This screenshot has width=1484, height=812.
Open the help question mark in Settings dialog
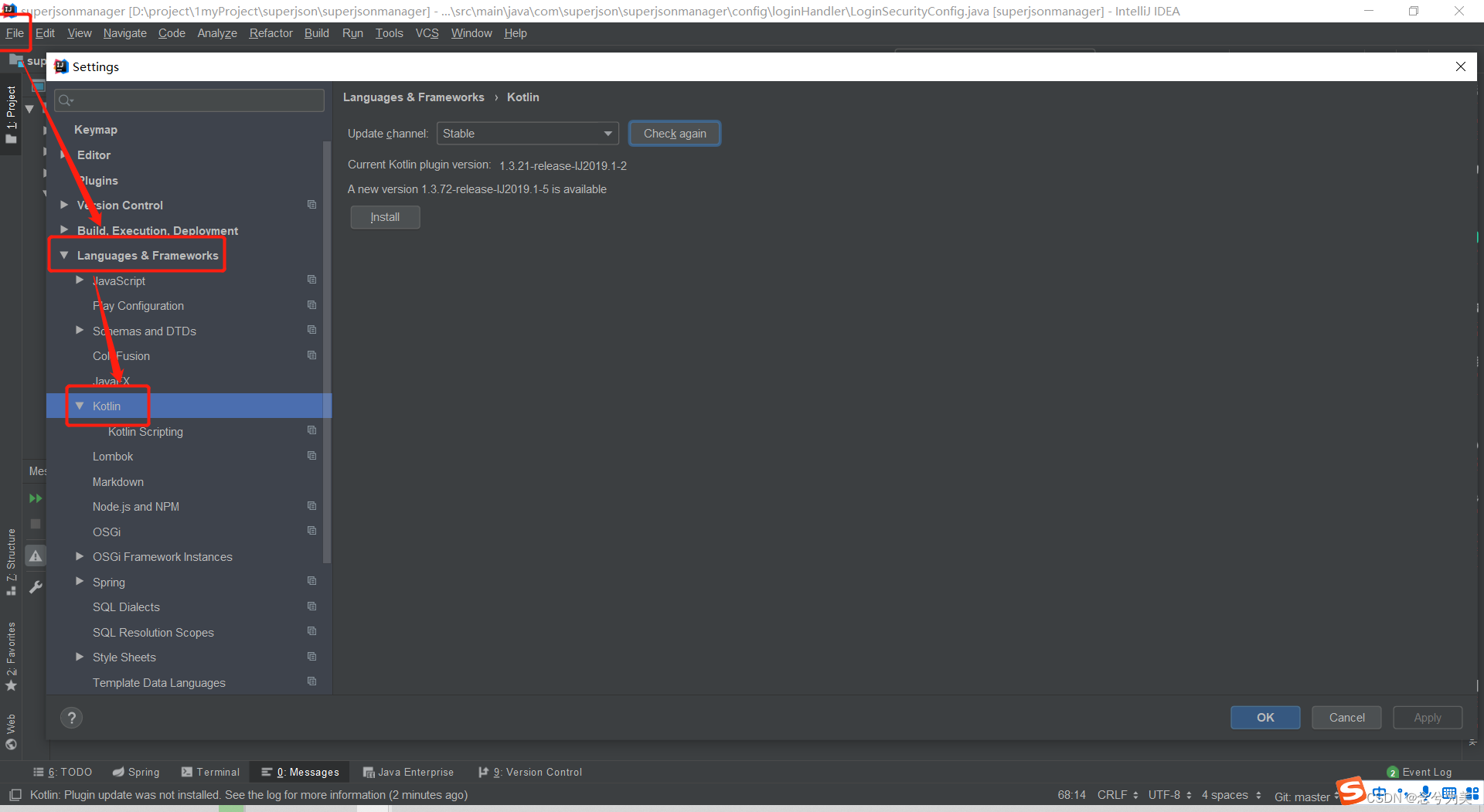point(71,717)
